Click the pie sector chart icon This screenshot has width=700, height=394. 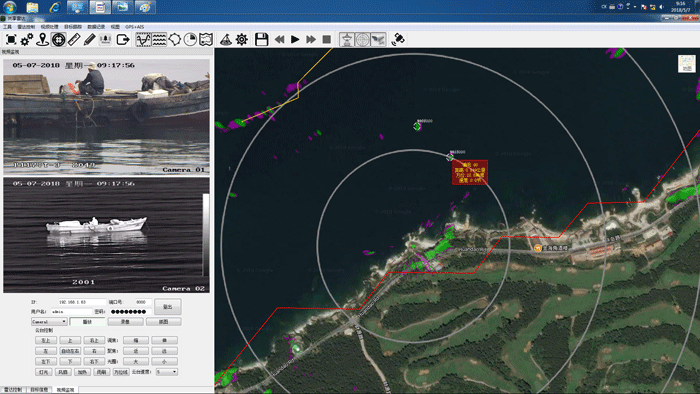pos(190,40)
